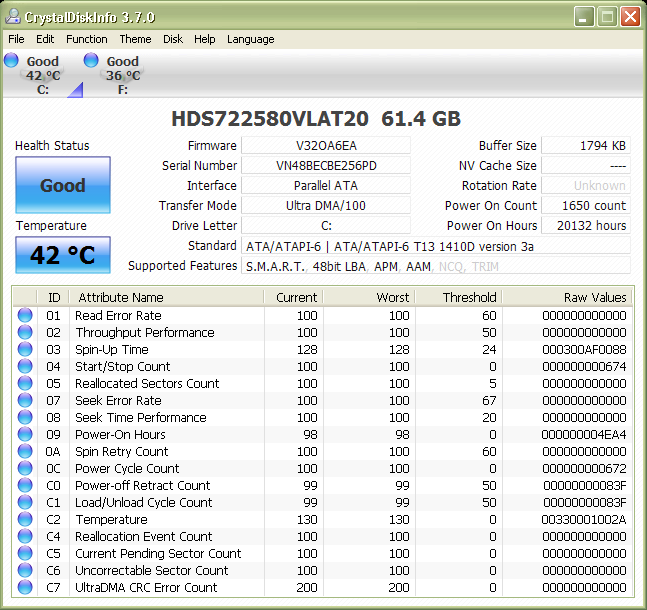Click the Firmware field V32OA6EA
The height and width of the screenshot is (610, 647).
(x=326, y=146)
